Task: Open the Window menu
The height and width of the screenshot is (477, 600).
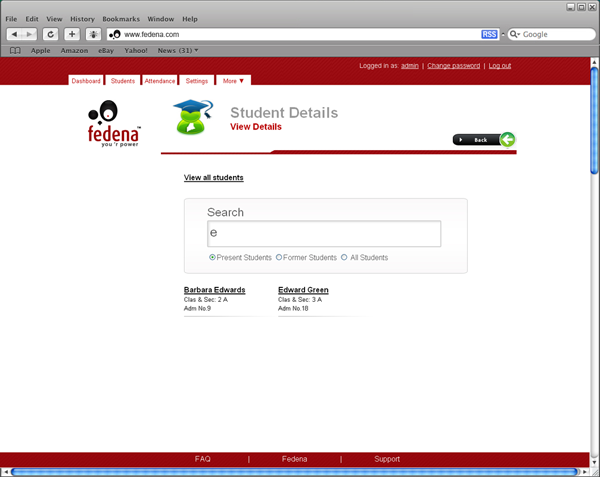Action: pyautogui.click(x=161, y=19)
